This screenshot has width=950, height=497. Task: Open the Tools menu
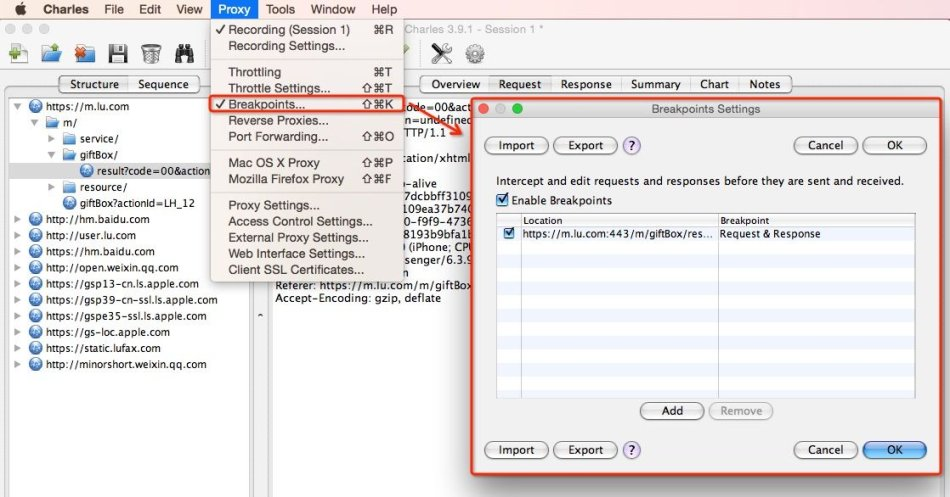coord(281,9)
